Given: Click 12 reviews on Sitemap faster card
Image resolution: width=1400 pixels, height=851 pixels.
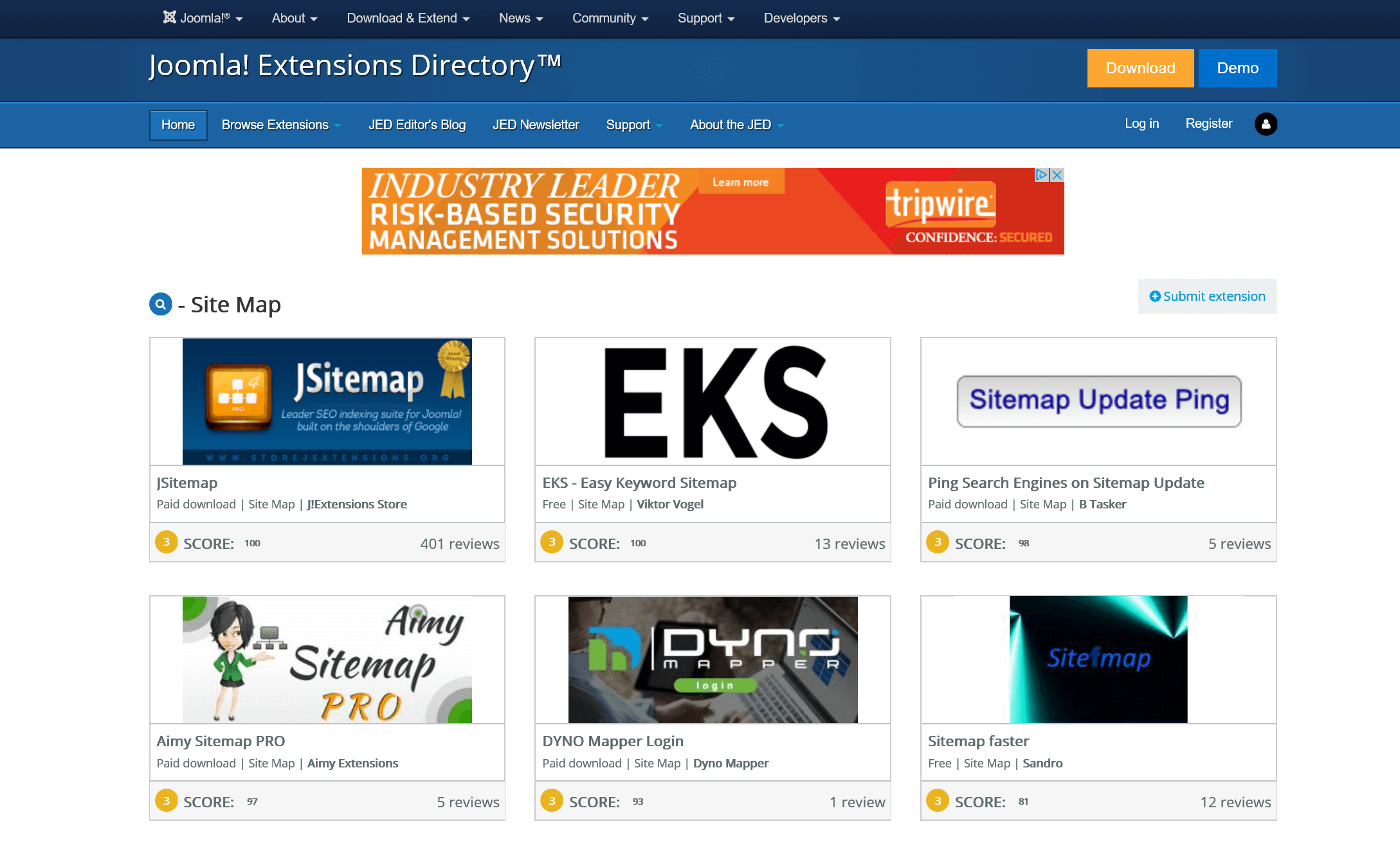Looking at the screenshot, I should pos(1235,802).
